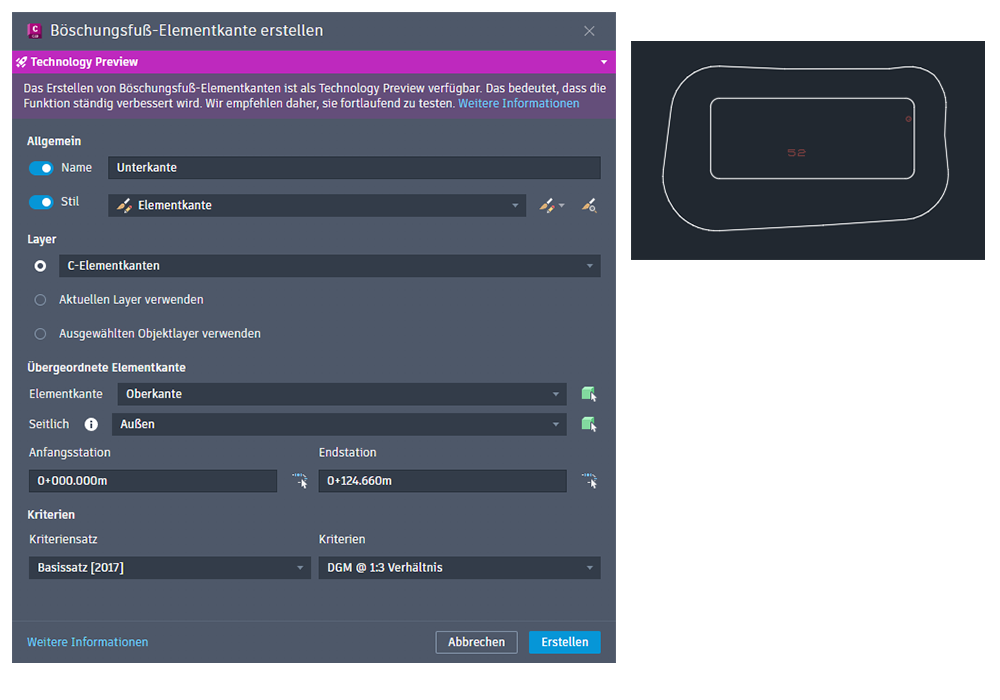Select Ausgewählten Objektlayer verwenden option
The image size is (1000, 700).
[x=40, y=333]
